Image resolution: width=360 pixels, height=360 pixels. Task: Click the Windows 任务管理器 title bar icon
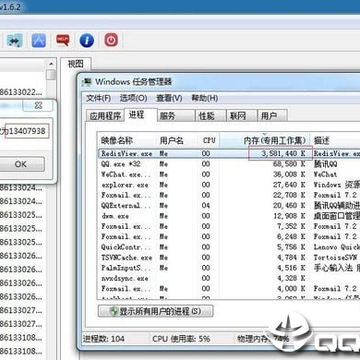pos(87,82)
